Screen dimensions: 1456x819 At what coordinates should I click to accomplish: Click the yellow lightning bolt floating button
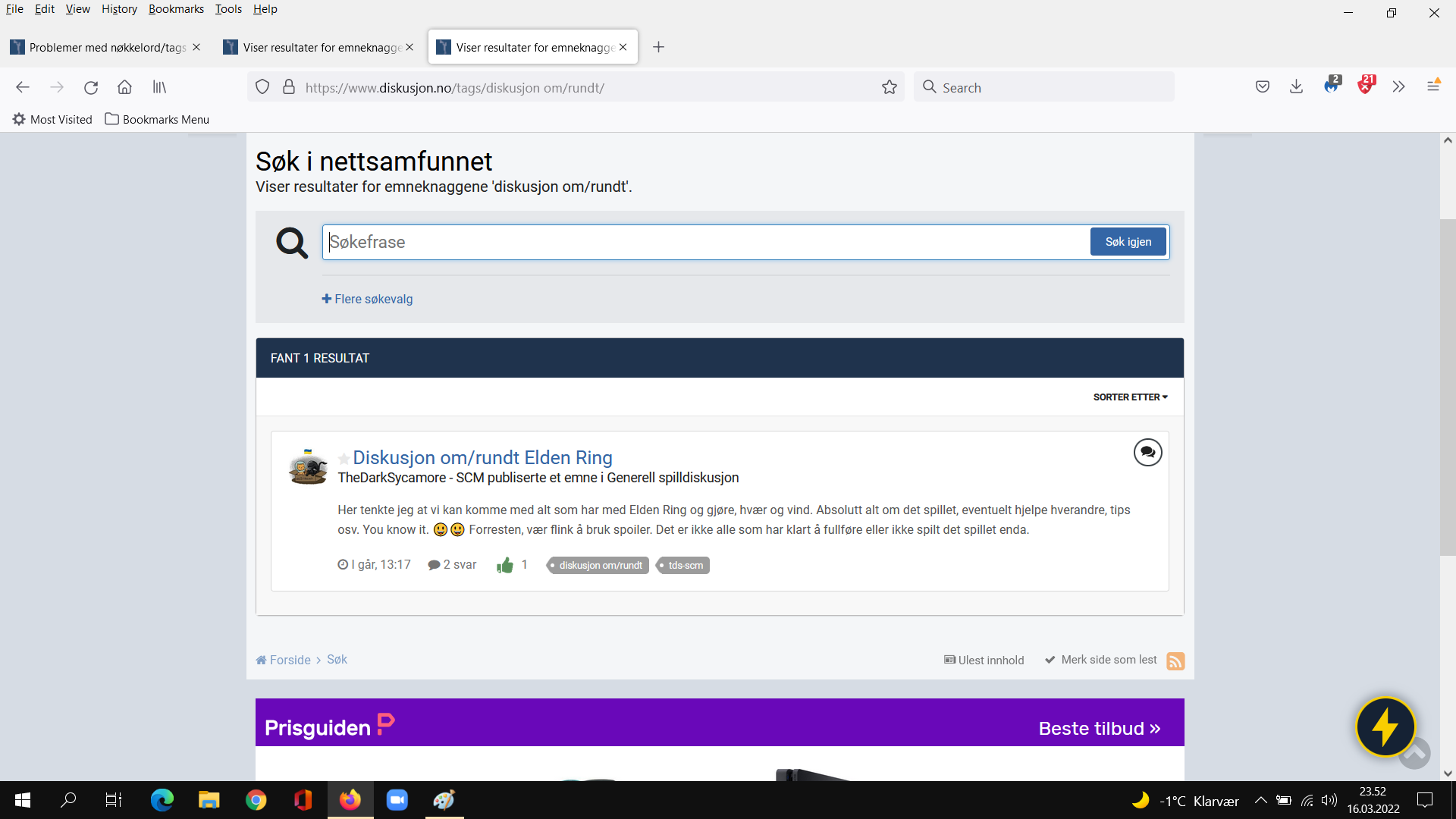(x=1385, y=727)
